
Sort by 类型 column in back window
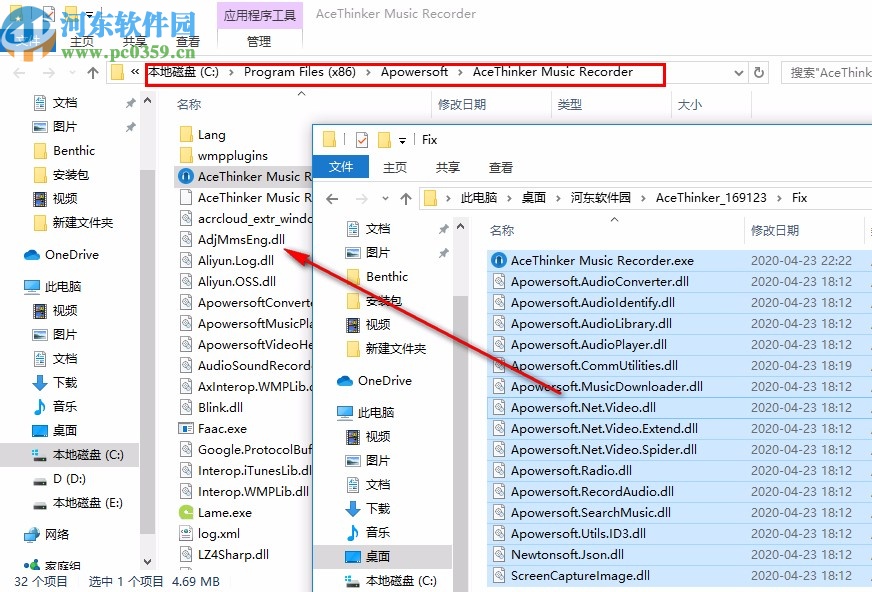[x=569, y=105]
